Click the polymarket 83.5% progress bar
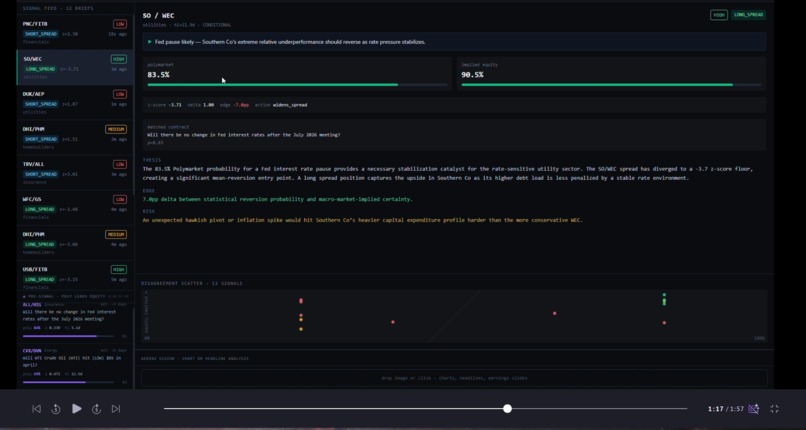The image size is (806, 430). [297, 85]
